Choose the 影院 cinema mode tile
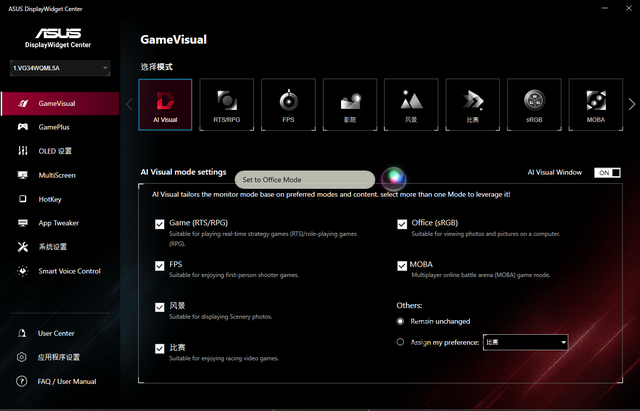Image resolution: width=640 pixels, height=411 pixels. 350,104
